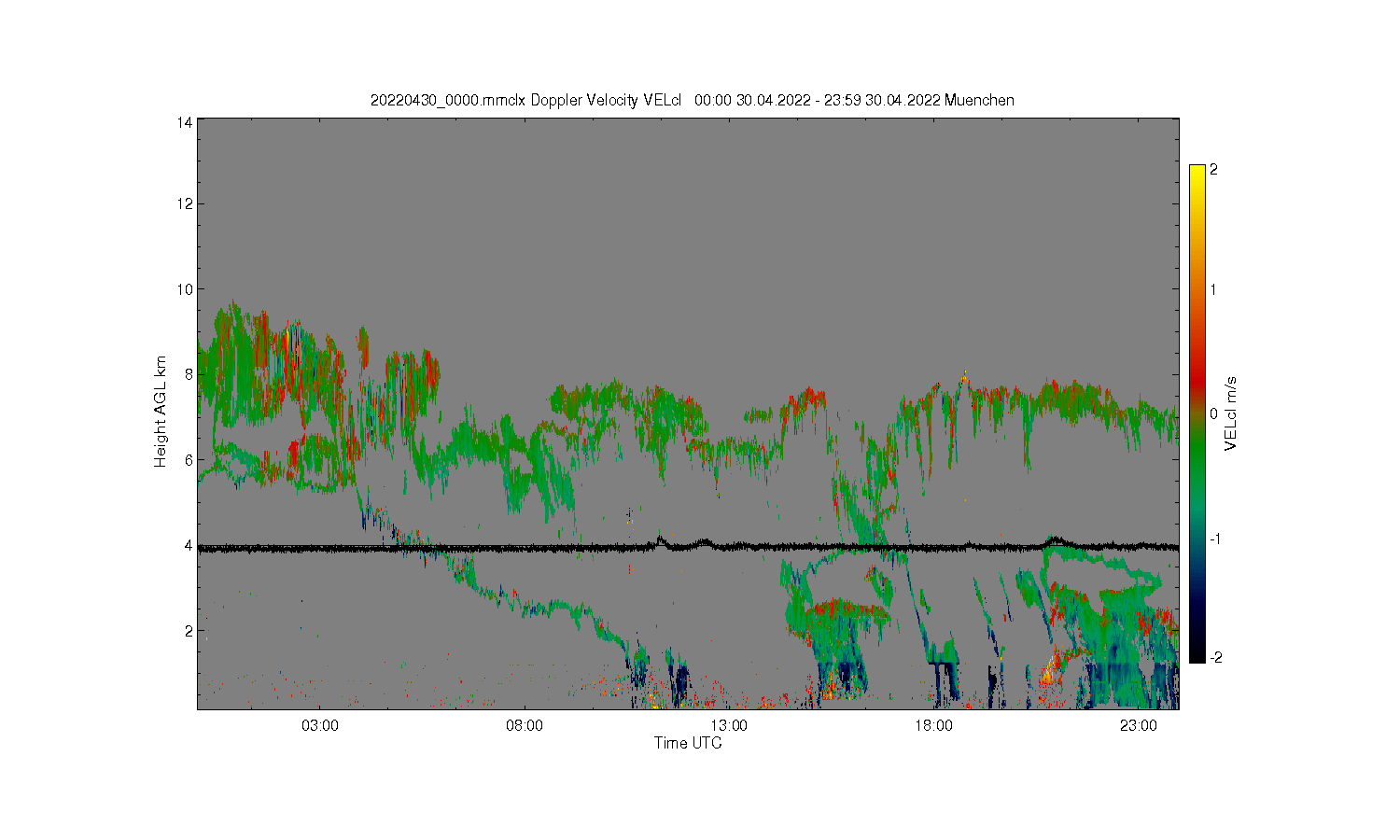Click the height tick label 6
Image resolution: width=1400 pixels, height=840 pixels.
(189, 459)
